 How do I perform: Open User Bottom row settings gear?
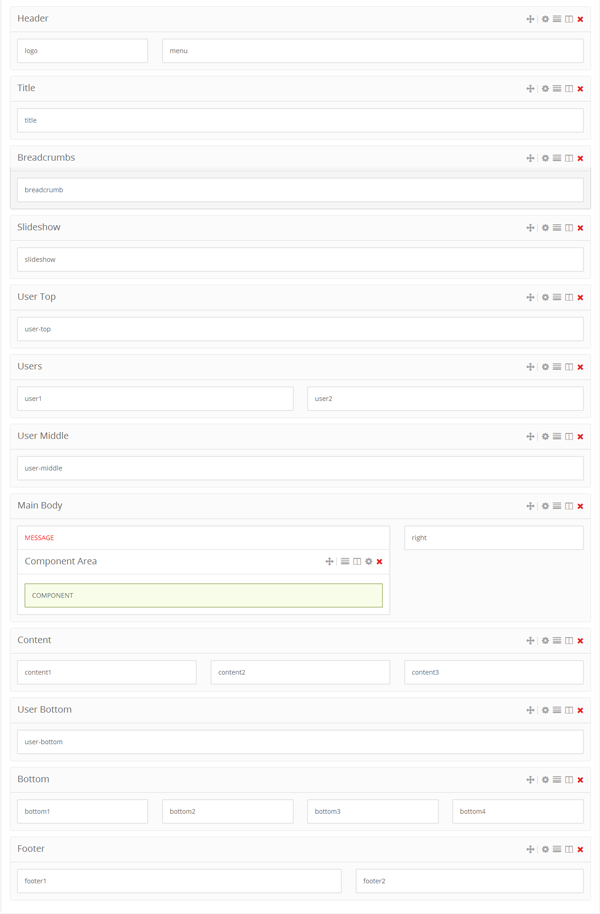coord(545,710)
